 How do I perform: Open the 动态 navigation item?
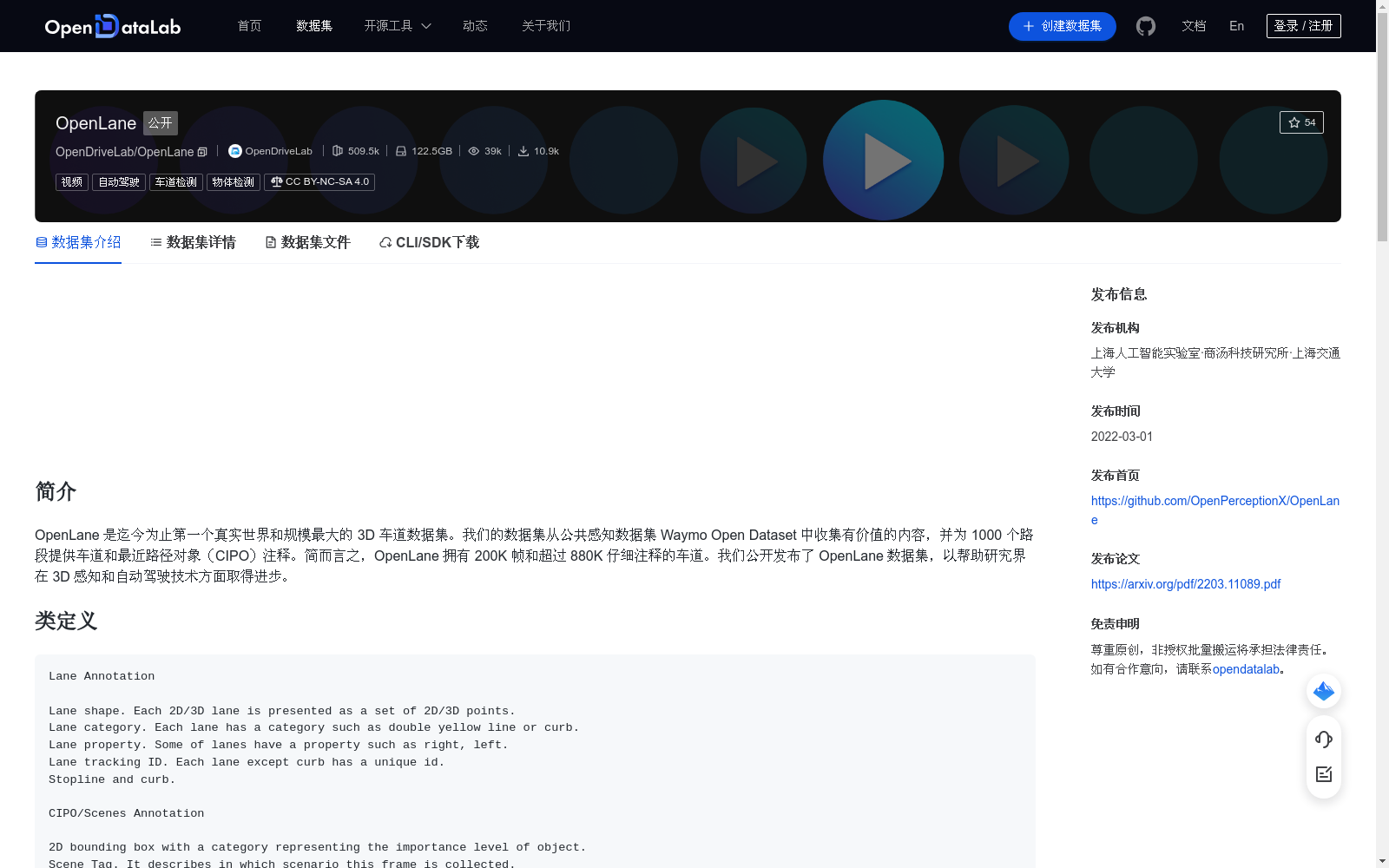pyautogui.click(x=475, y=26)
